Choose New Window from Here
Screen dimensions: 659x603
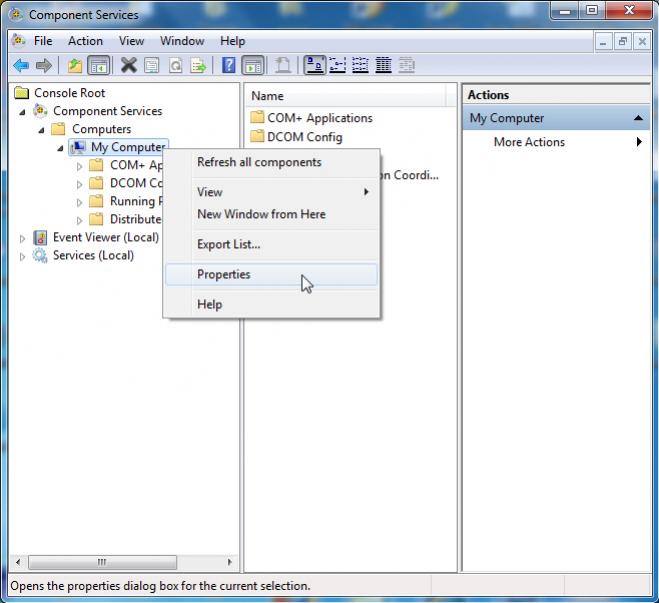pyautogui.click(x=272, y=214)
